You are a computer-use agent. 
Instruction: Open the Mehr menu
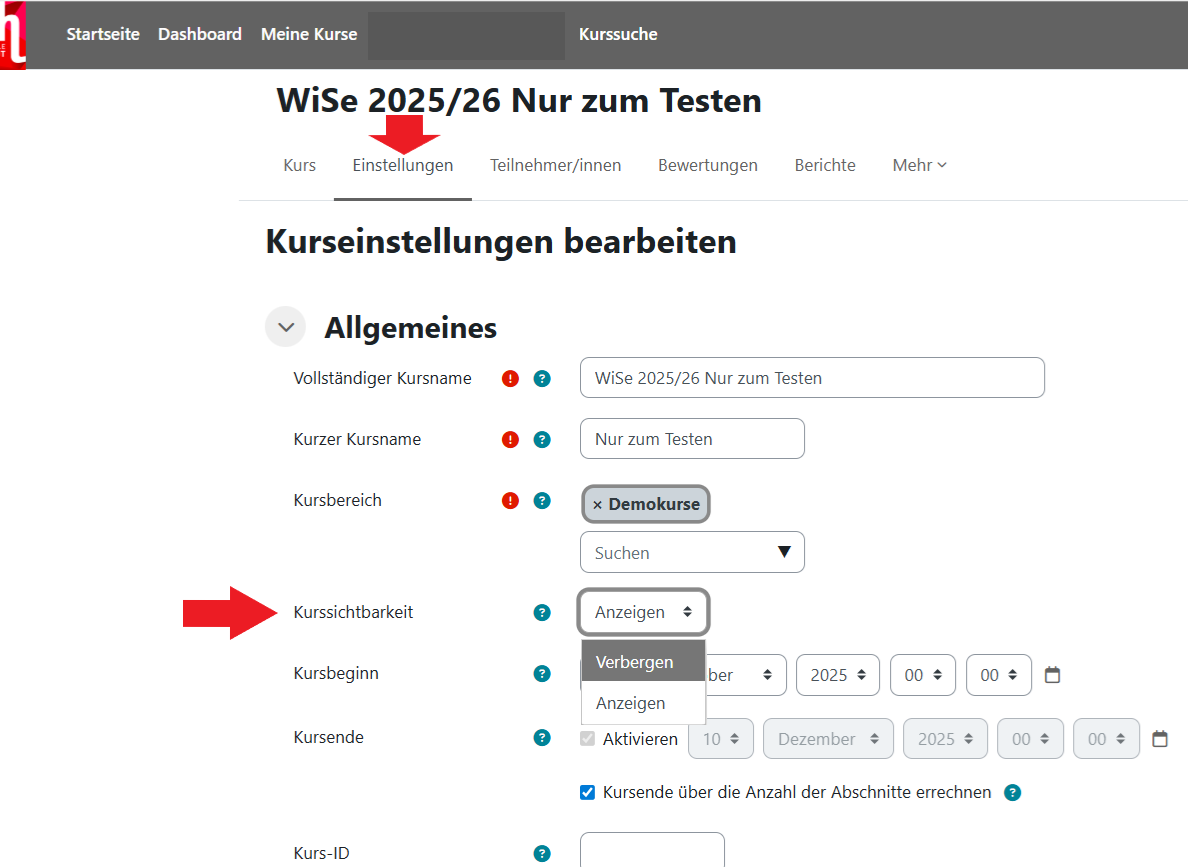(x=919, y=166)
